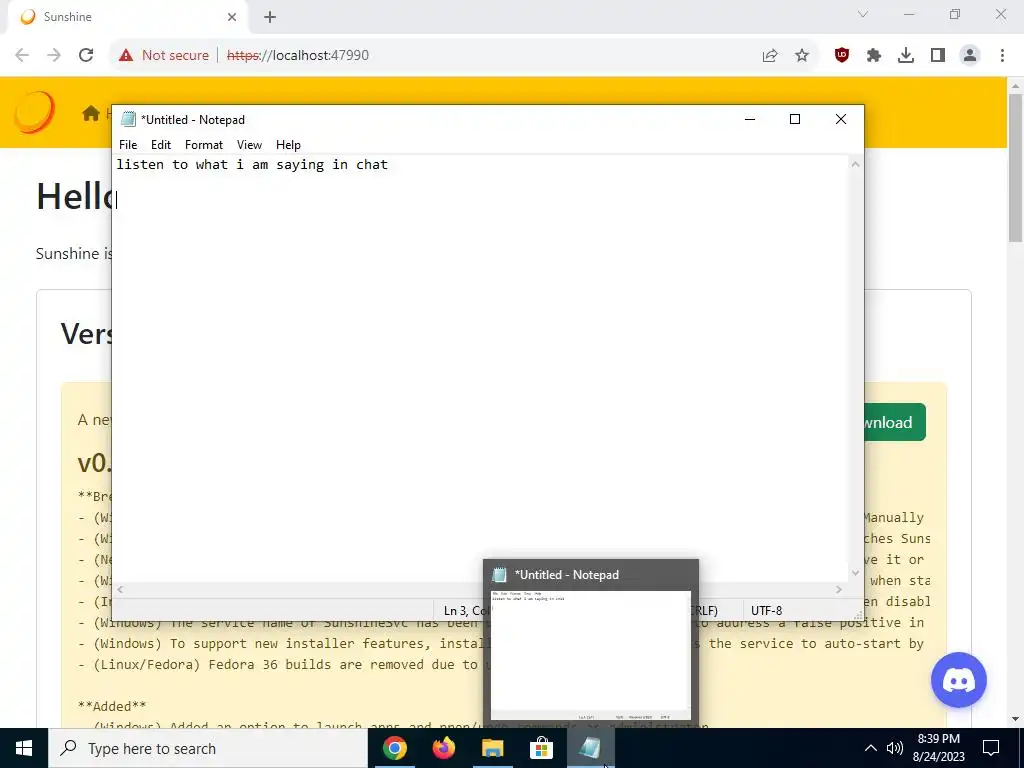This screenshot has width=1024, height=768.
Task: Open Chrome extensions puzzle icon
Action: pos(874,56)
